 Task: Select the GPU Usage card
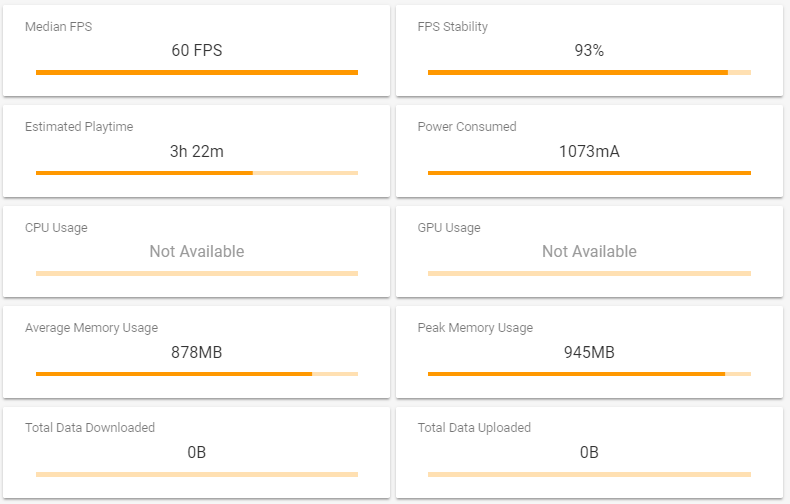click(589, 251)
